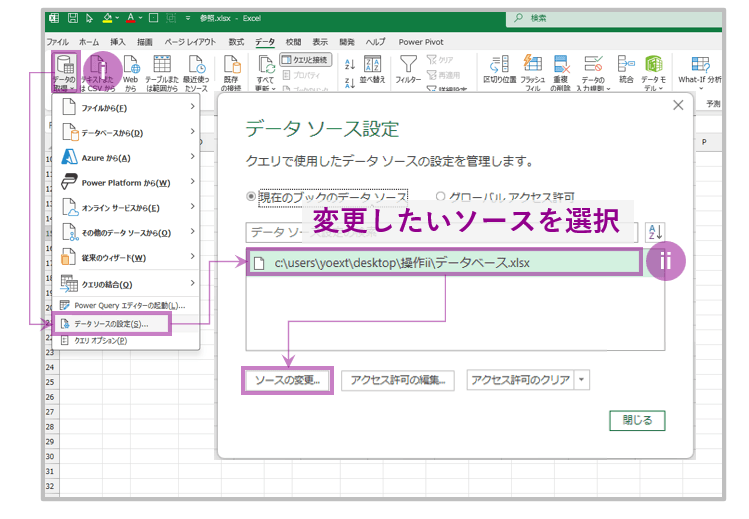Click the 検索 box in title bar
This screenshot has width=749, height=519.
point(614,18)
